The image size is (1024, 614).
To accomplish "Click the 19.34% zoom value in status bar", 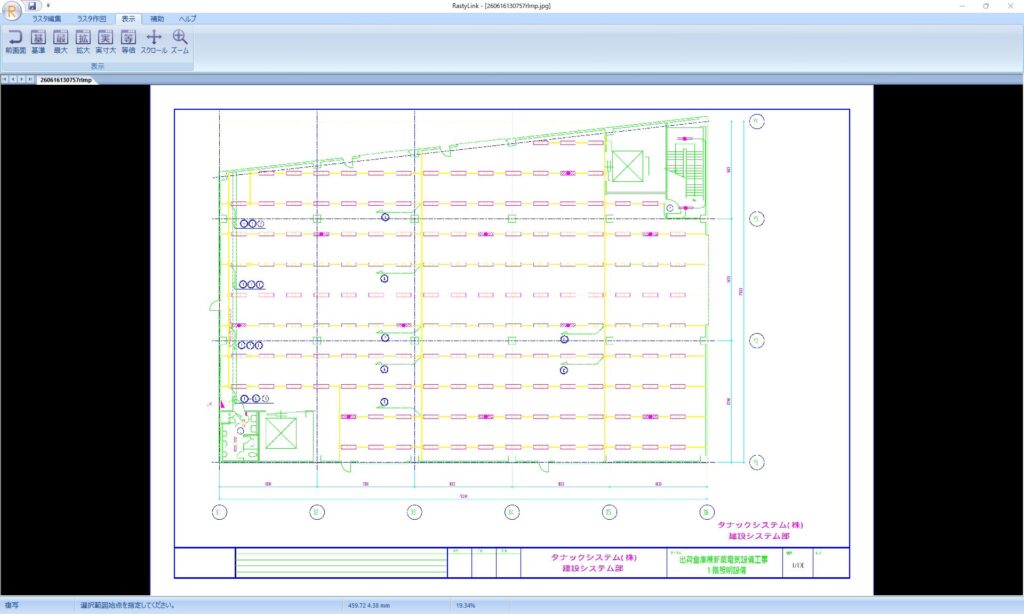I will [x=466, y=606].
